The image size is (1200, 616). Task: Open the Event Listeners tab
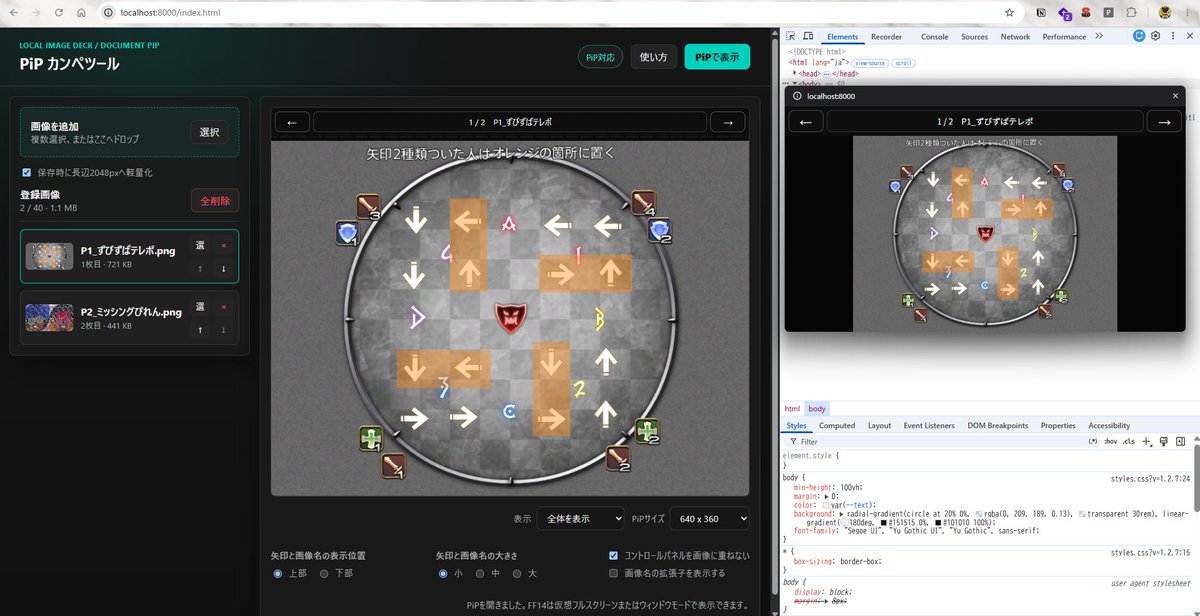point(929,425)
